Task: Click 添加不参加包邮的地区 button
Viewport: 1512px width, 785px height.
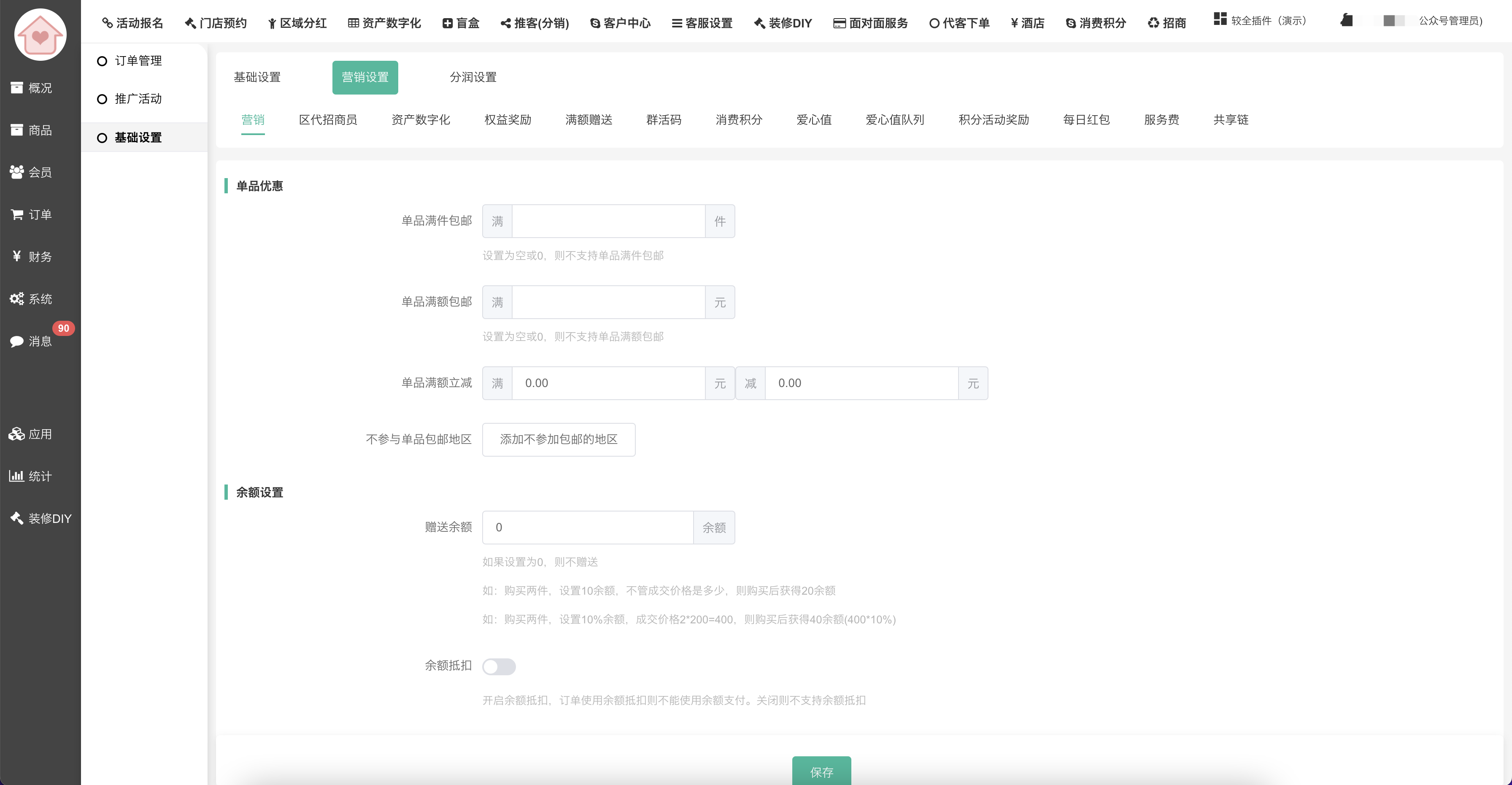Action: coord(558,439)
